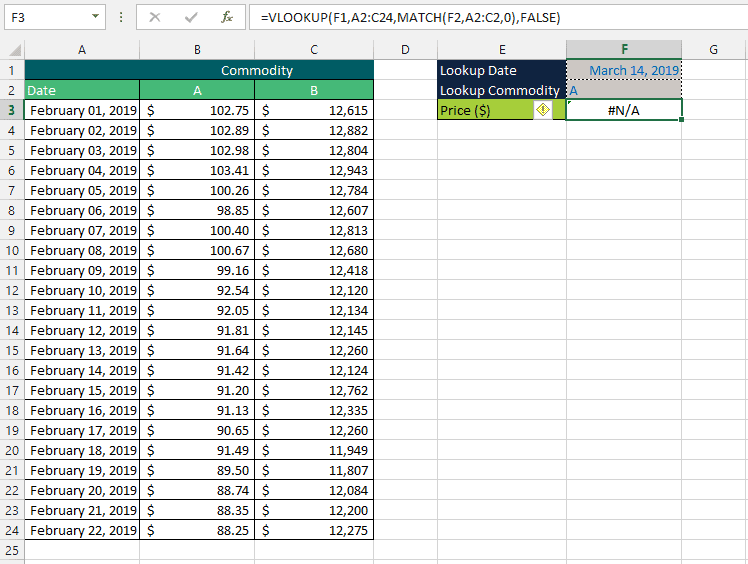748x564 pixels.
Task: Select column E header
Action: point(502,50)
